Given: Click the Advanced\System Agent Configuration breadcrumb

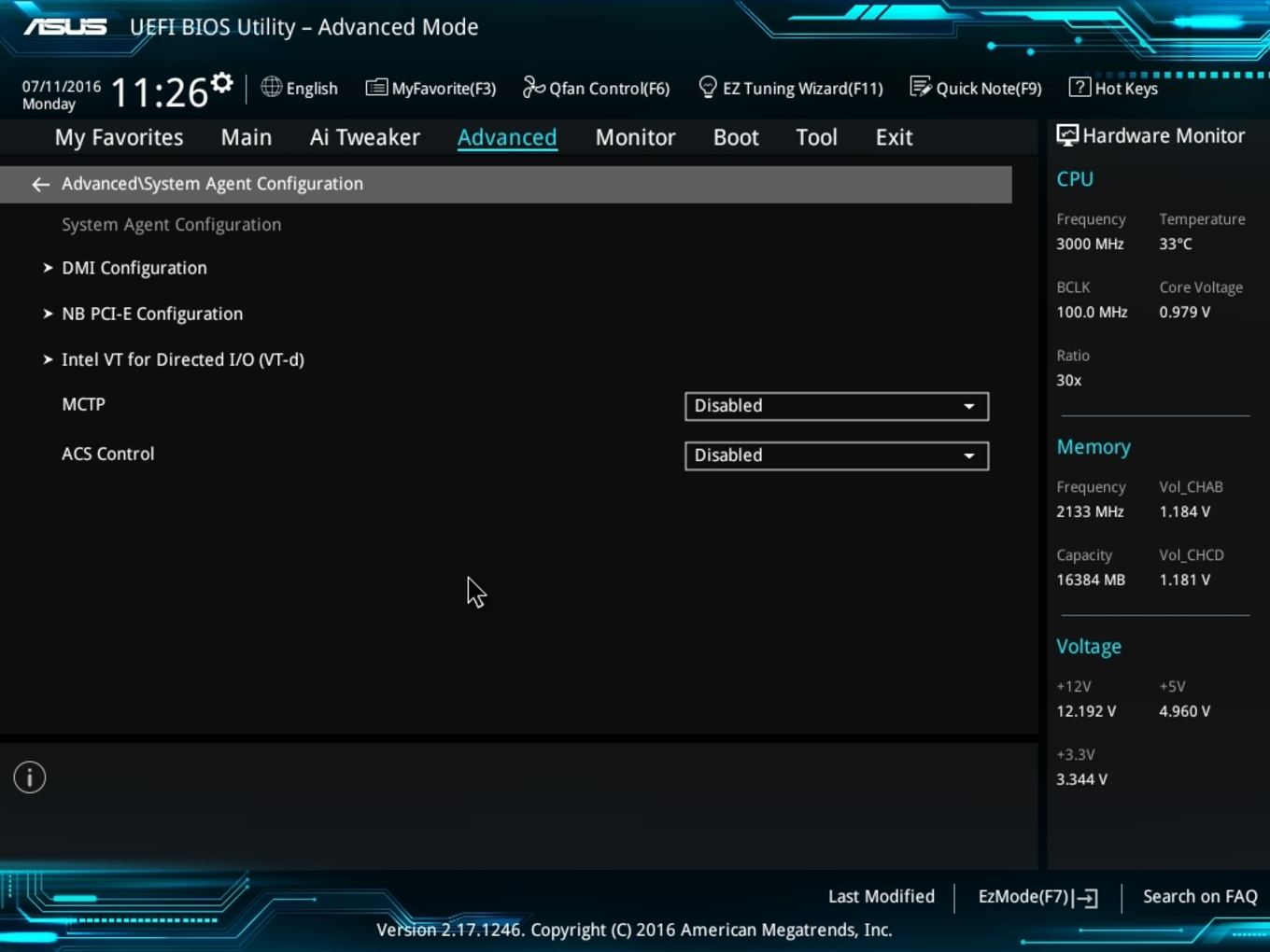Looking at the screenshot, I should (213, 184).
